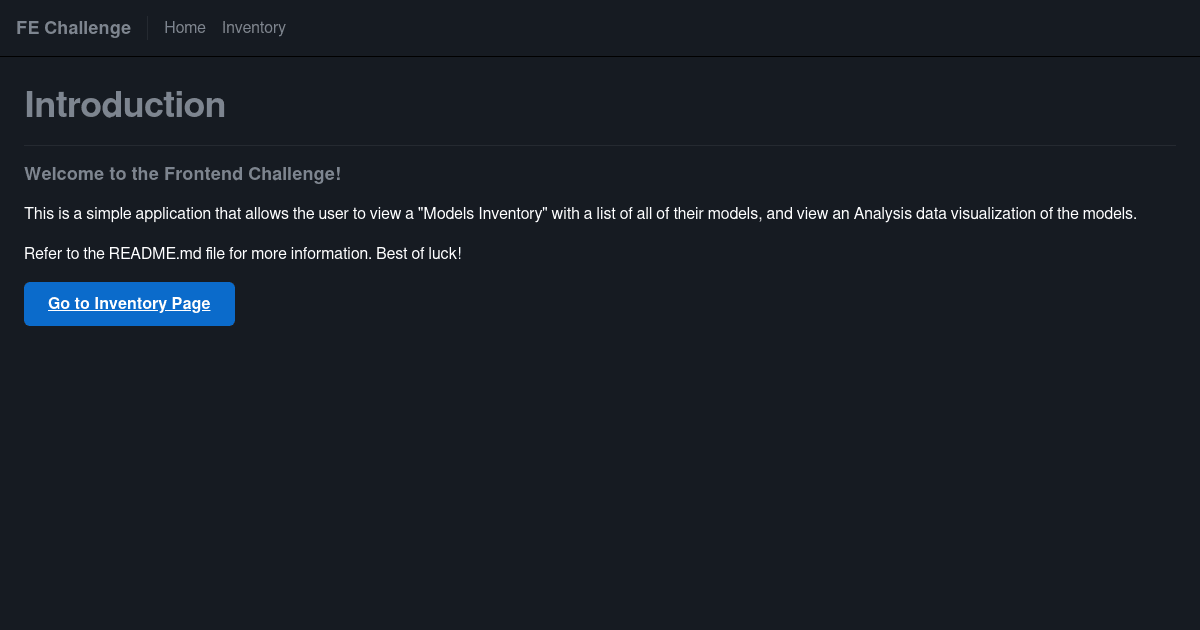Image resolution: width=1200 pixels, height=630 pixels.
Task: Click the "Best of luck!" sentence
Action: click(419, 254)
